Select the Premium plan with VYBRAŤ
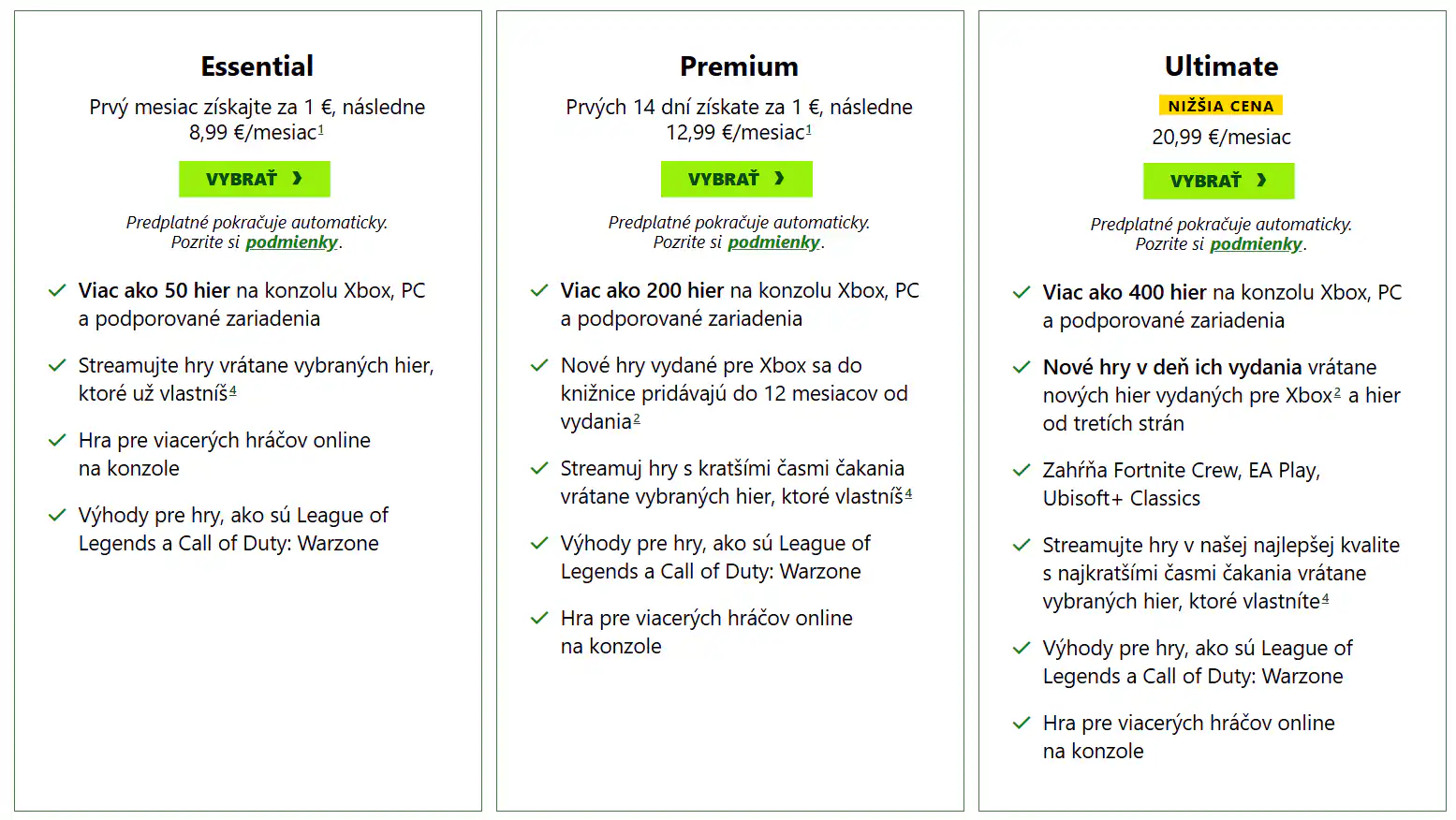This screenshot has height=820, width=1456. [736, 179]
